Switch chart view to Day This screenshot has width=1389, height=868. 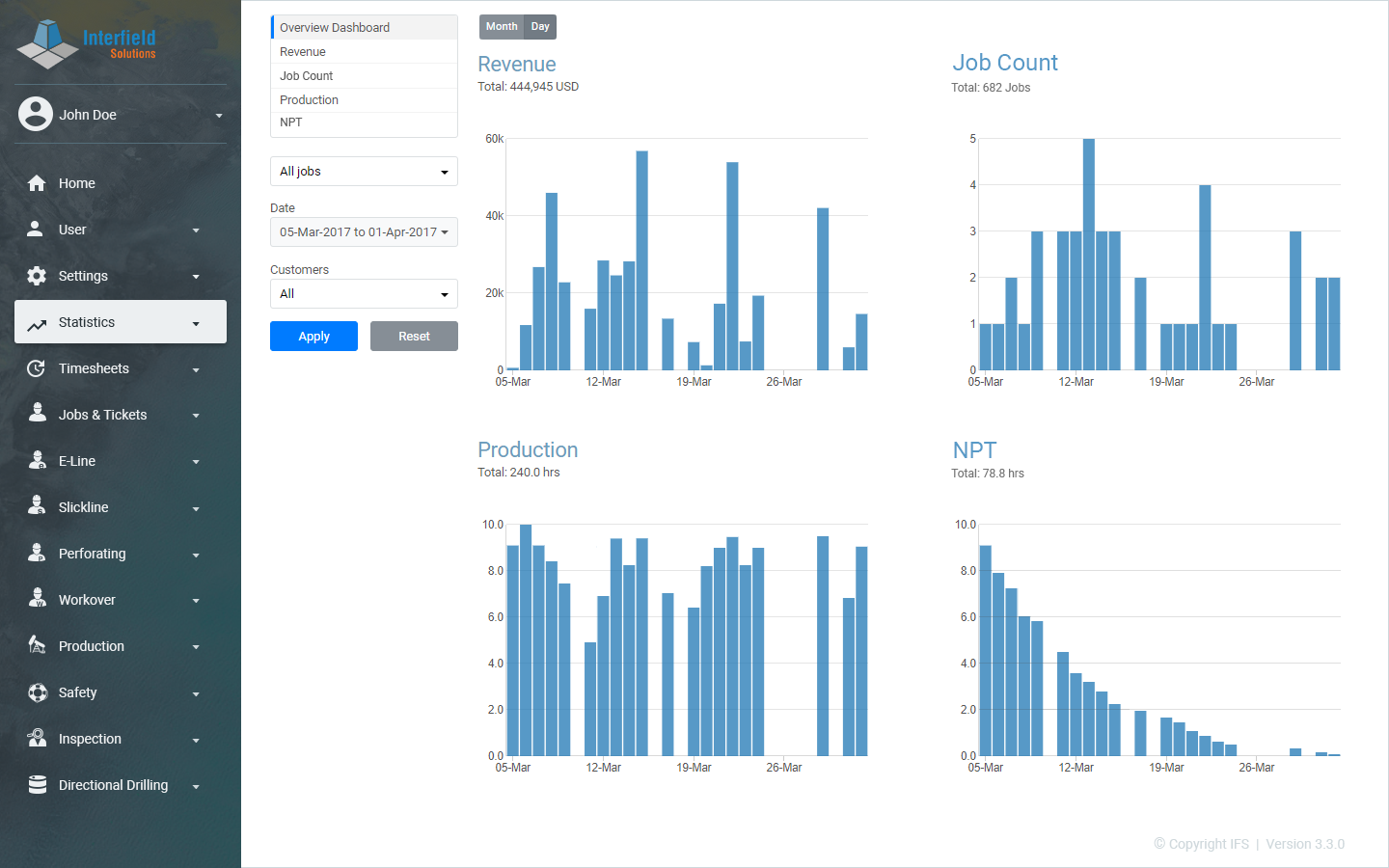coord(540,27)
